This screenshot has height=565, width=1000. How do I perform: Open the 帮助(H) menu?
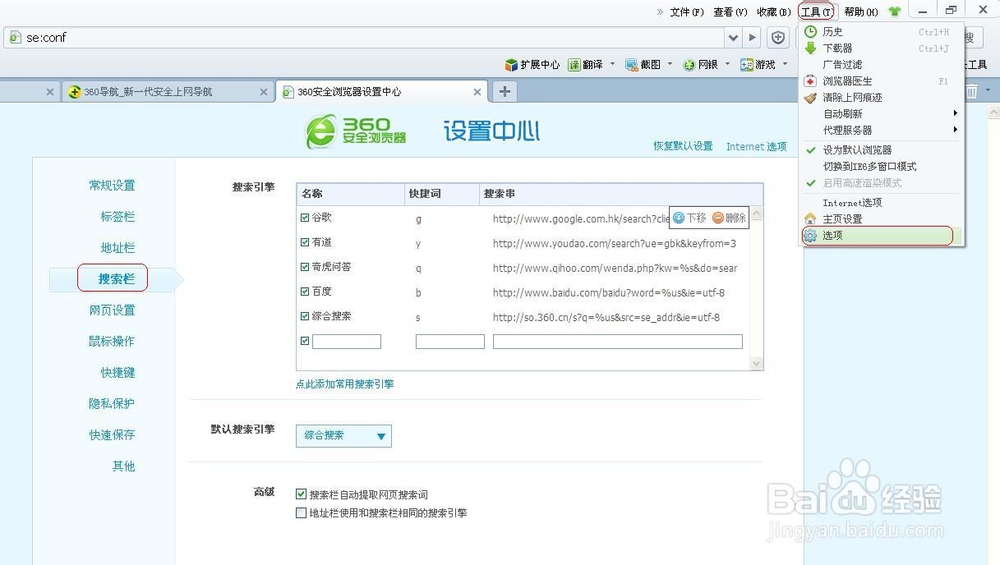(x=861, y=11)
